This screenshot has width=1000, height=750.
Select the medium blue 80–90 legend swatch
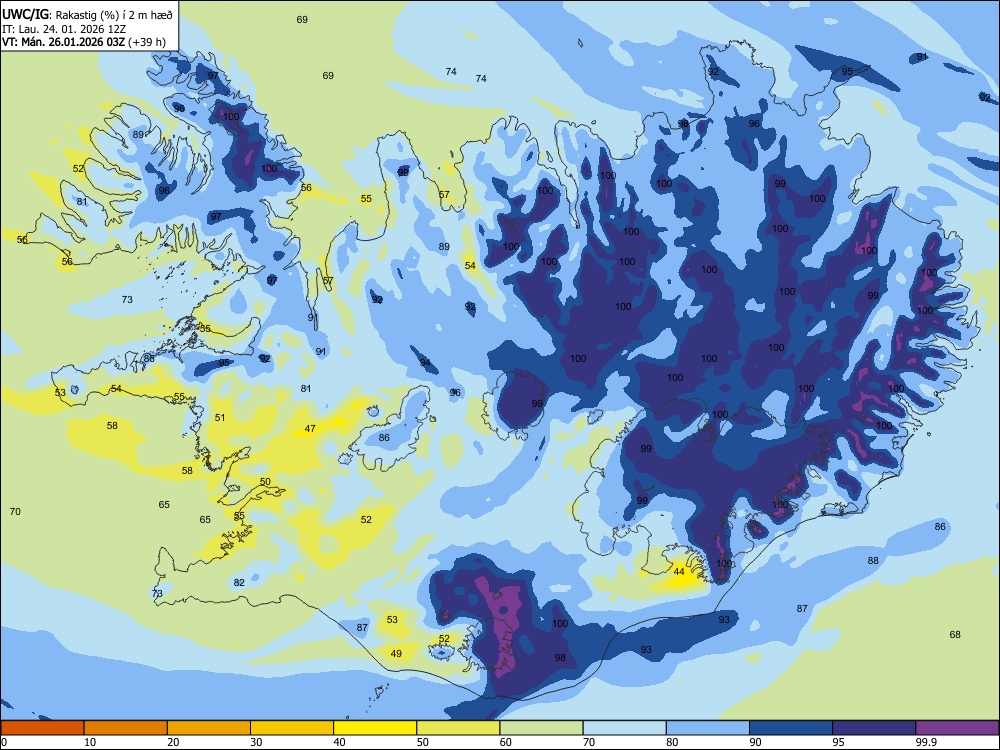click(x=708, y=728)
